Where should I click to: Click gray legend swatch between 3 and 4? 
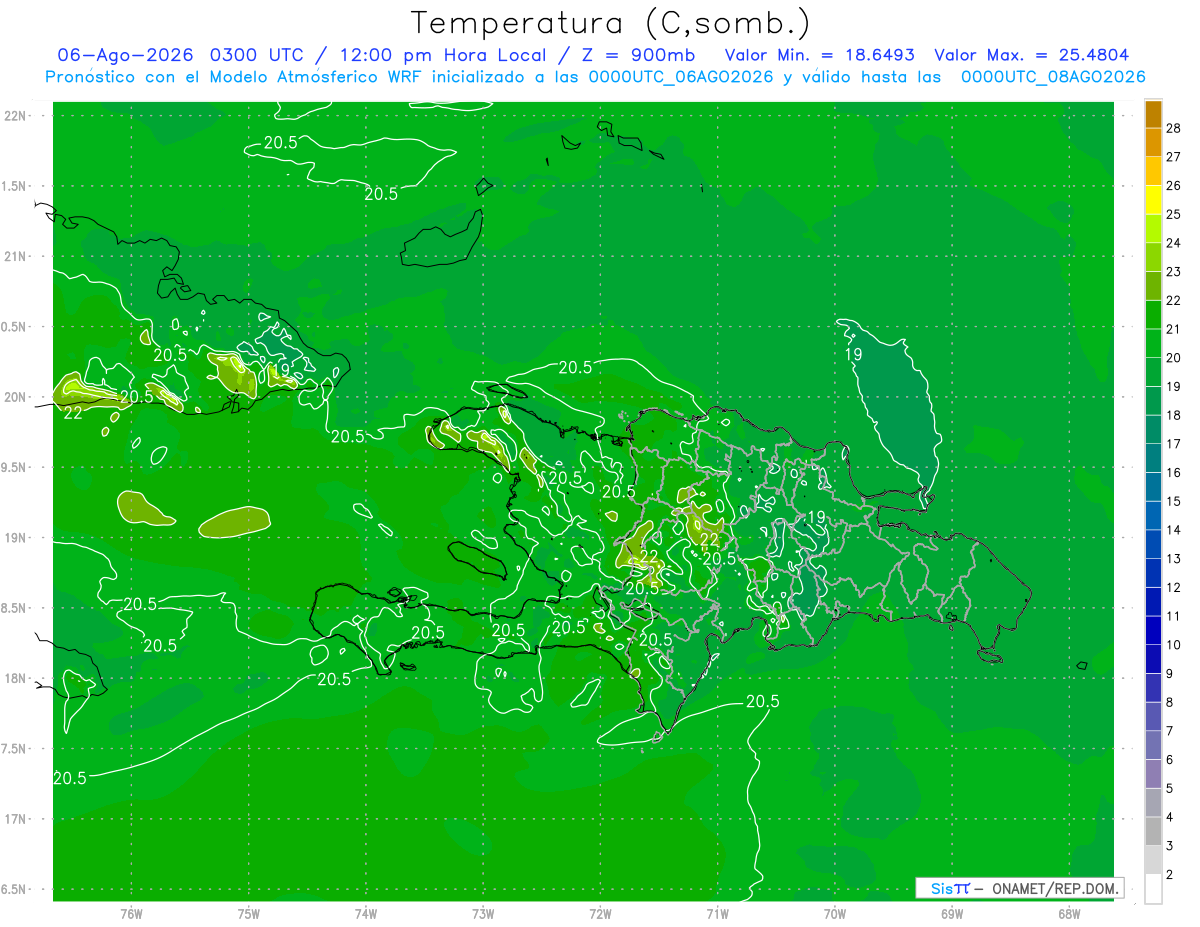[1153, 832]
